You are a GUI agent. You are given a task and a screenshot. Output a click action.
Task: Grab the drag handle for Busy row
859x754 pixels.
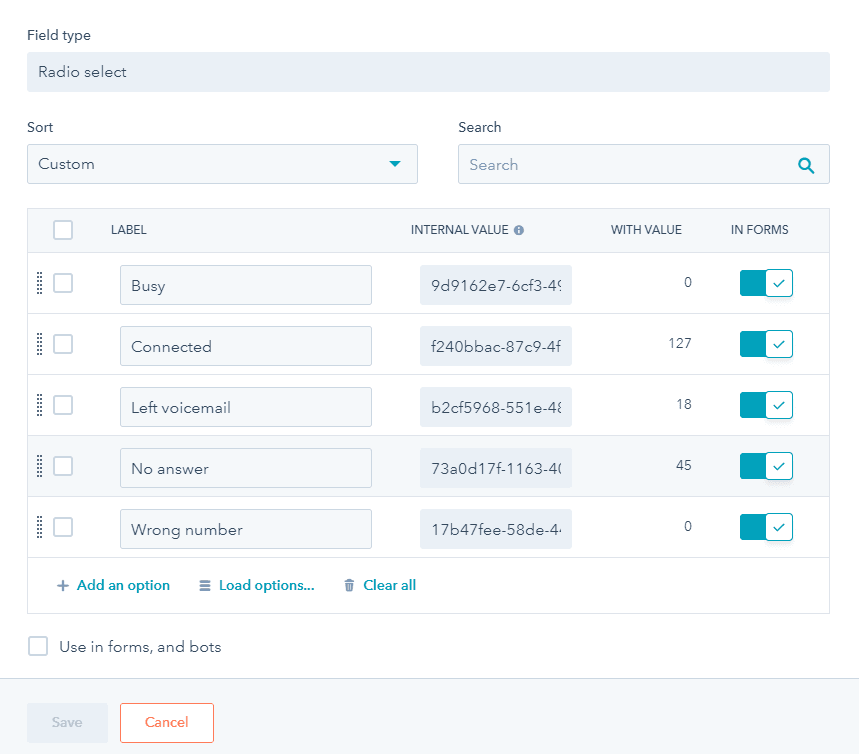click(x=39, y=284)
